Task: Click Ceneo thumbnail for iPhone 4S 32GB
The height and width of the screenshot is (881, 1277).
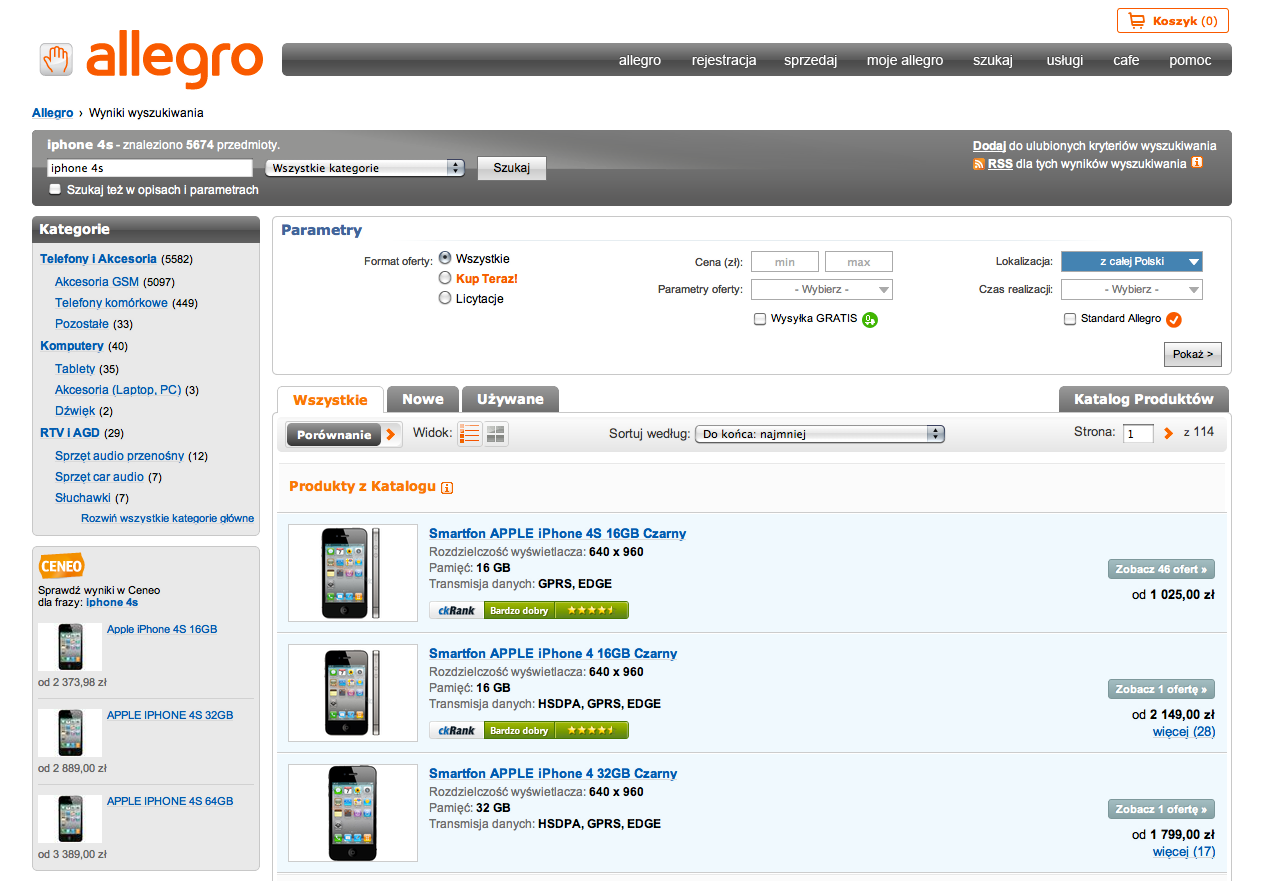Action: tap(70, 733)
